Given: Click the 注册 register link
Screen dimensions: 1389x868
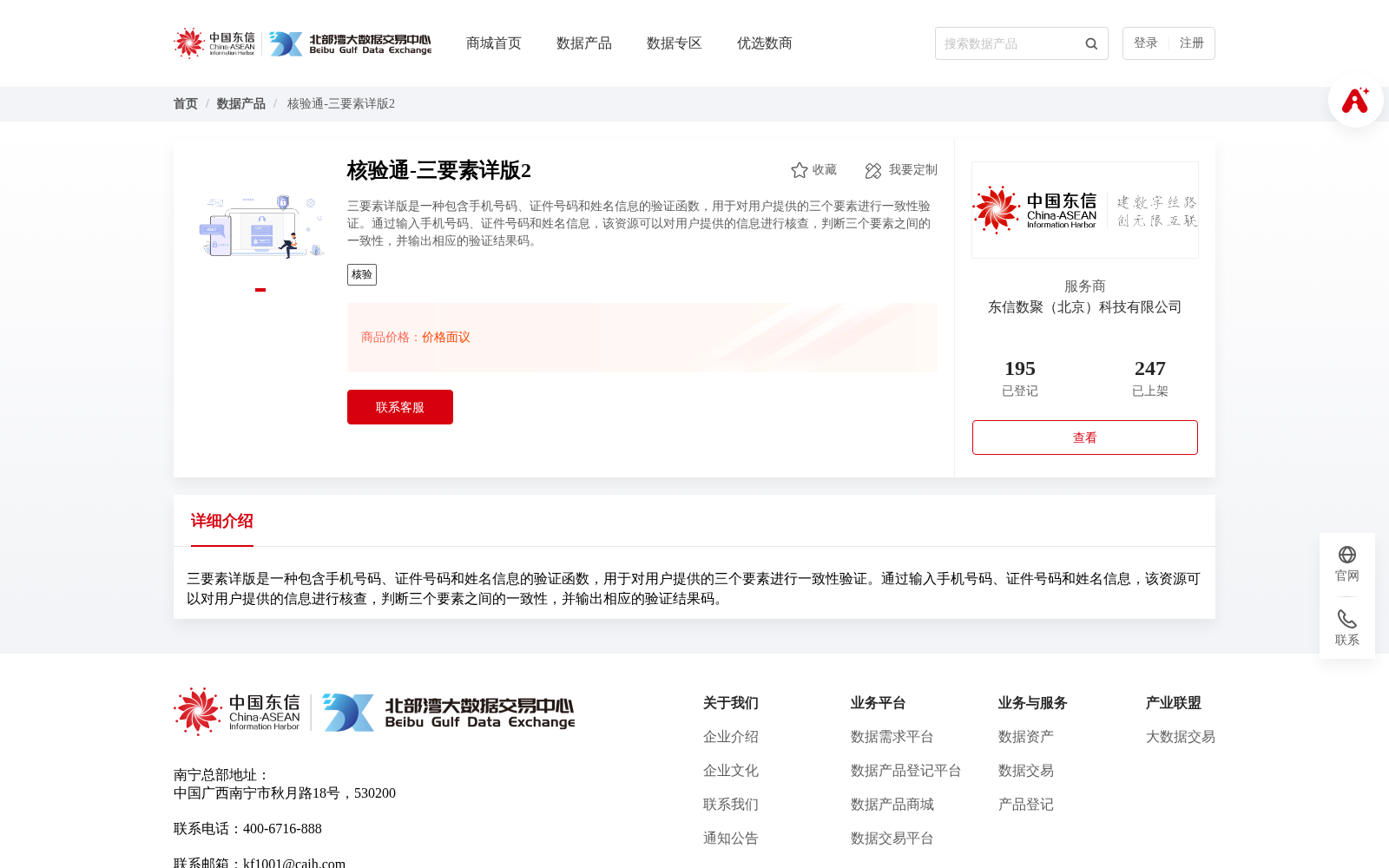Looking at the screenshot, I should (1192, 43).
